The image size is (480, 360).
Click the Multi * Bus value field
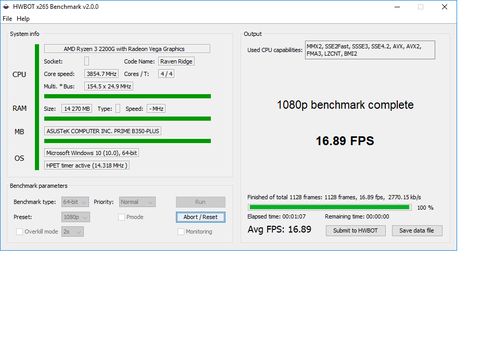pyautogui.click(x=109, y=86)
